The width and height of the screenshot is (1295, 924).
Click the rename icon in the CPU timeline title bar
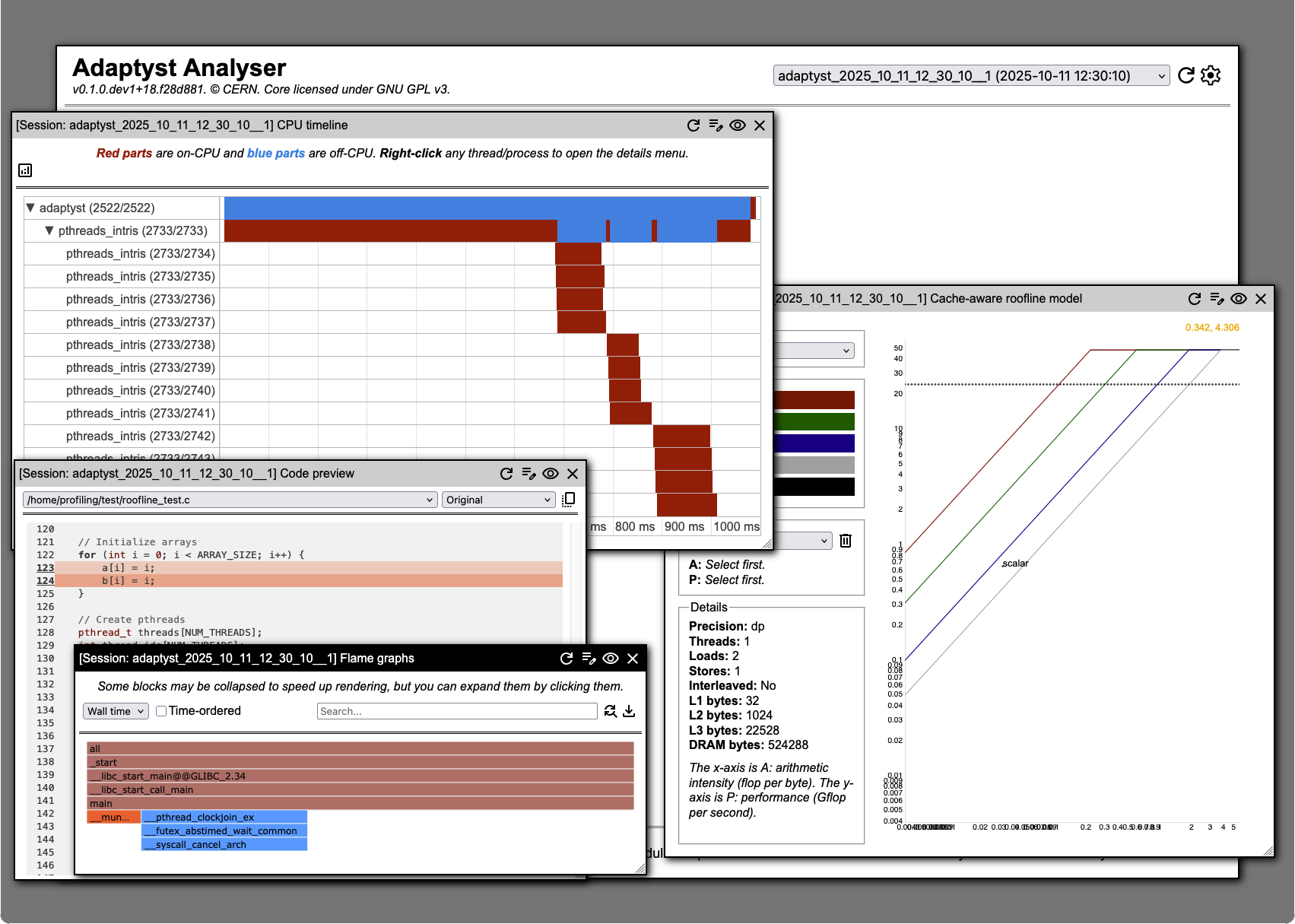click(x=715, y=125)
